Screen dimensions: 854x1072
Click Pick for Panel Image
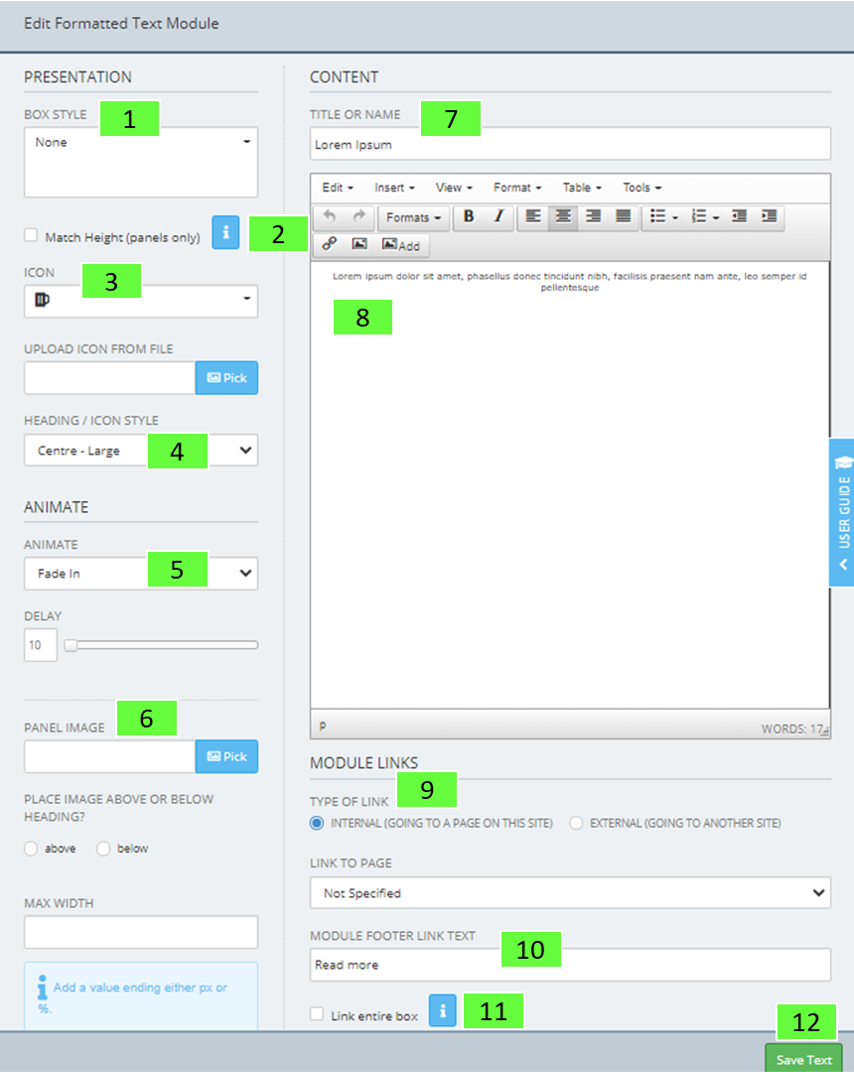coord(227,756)
